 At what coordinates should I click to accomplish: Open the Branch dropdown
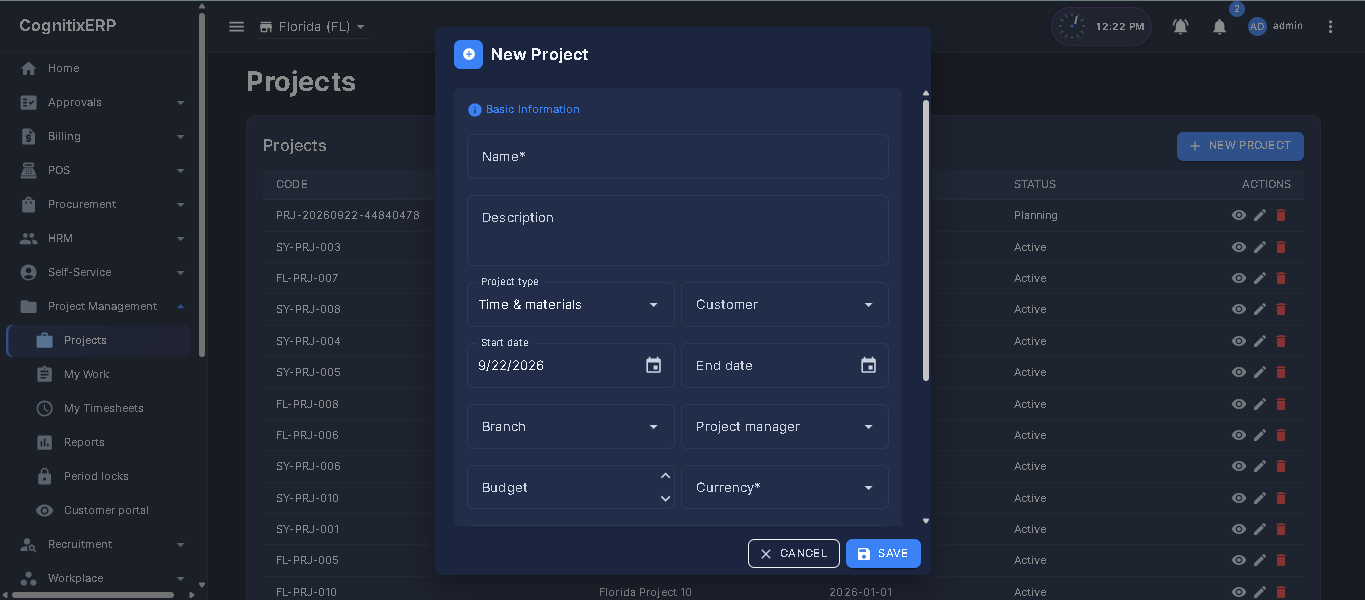coord(571,426)
